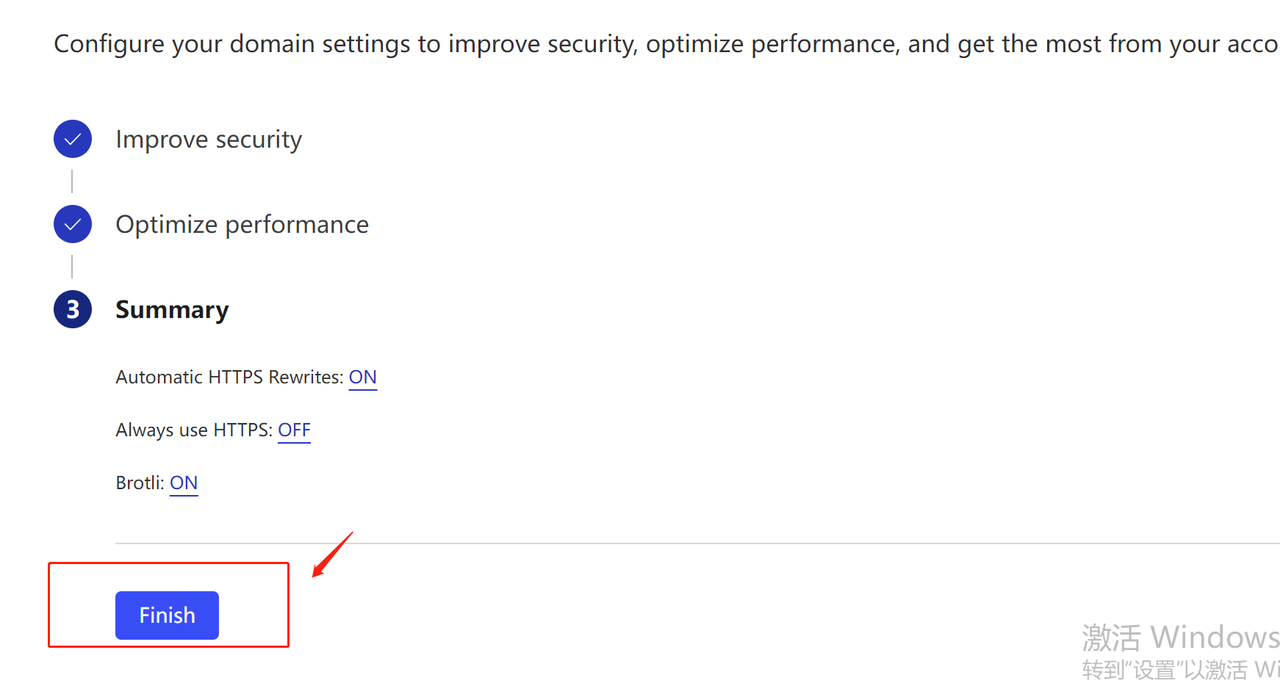
Task: Click connector line below Optimize performance icon
Action: (x=72, y=266)
